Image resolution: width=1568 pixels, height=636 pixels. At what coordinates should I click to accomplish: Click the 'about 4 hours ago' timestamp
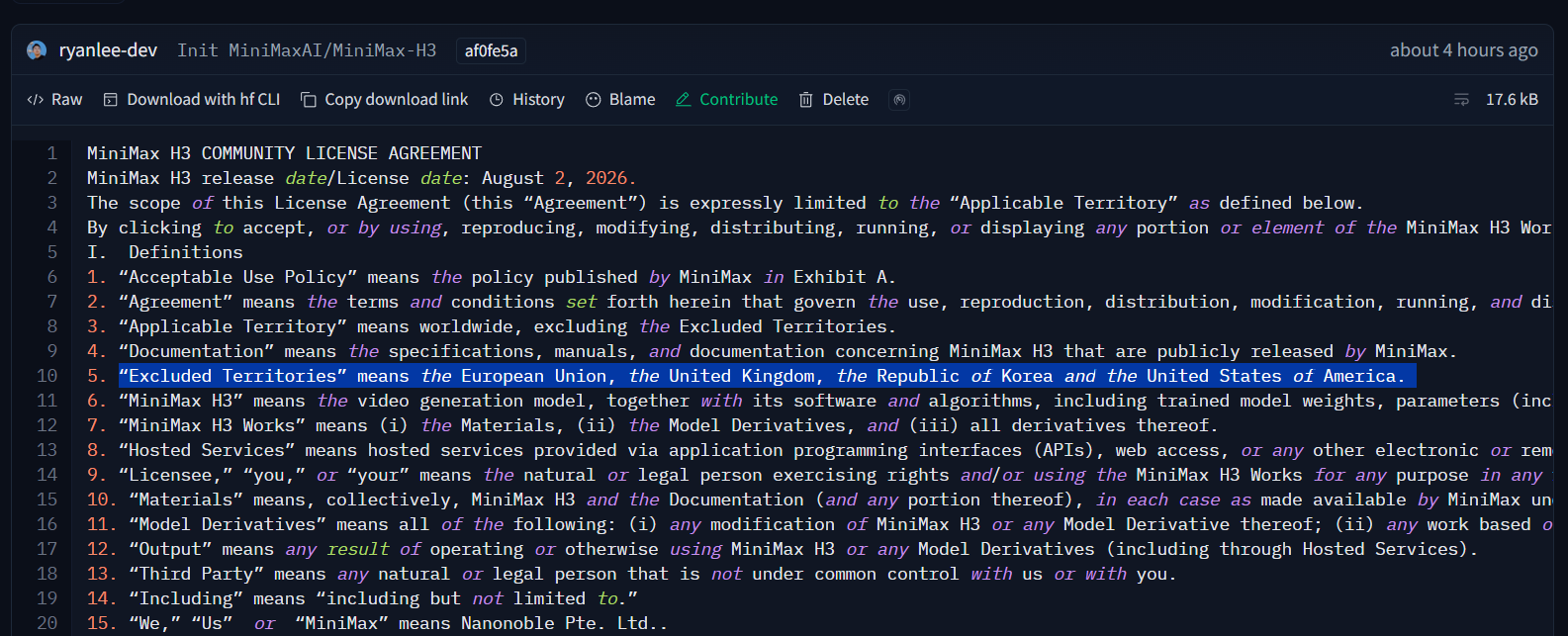[1463, 50]
